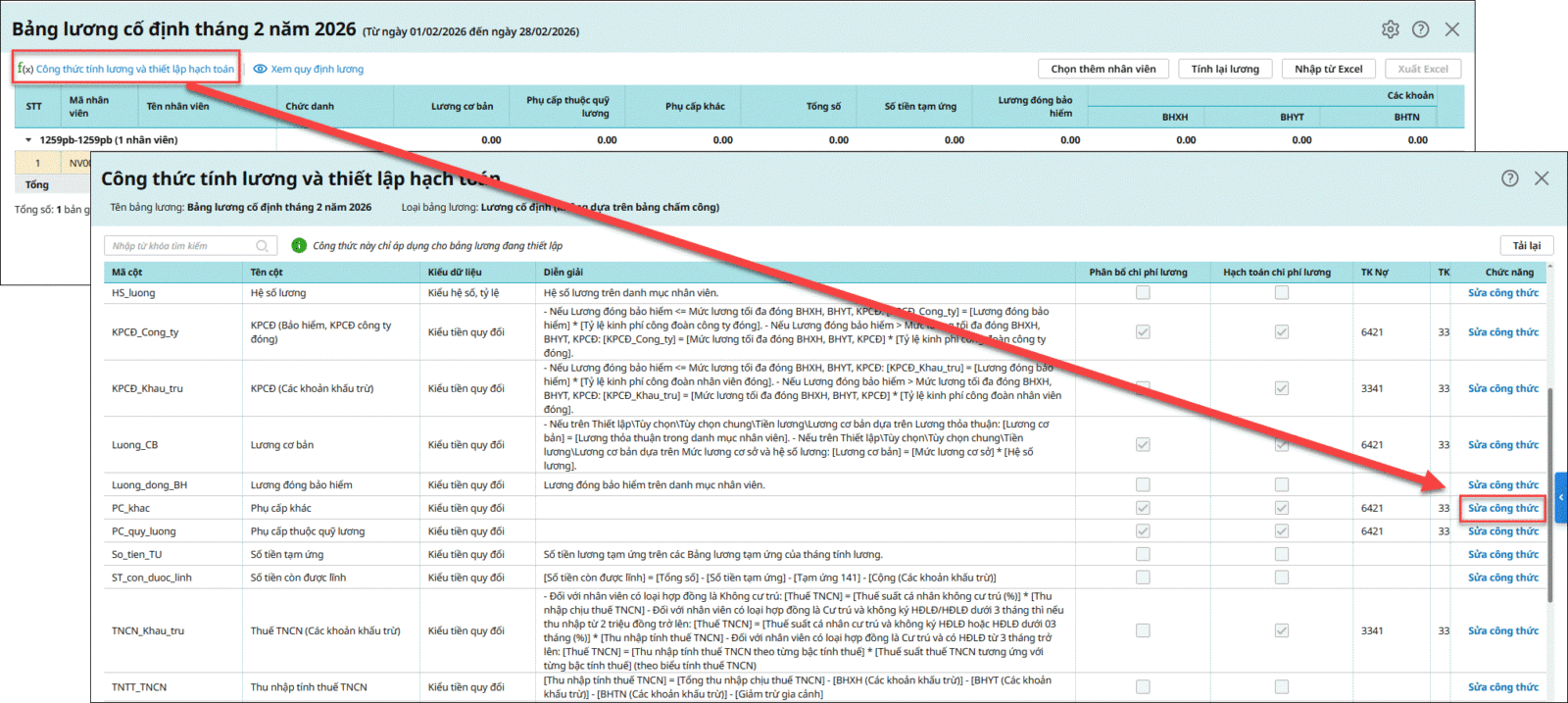Click the eye icon for Xem quy định lương
This screenshot has width=1568, height=703.
click(260, 69)
